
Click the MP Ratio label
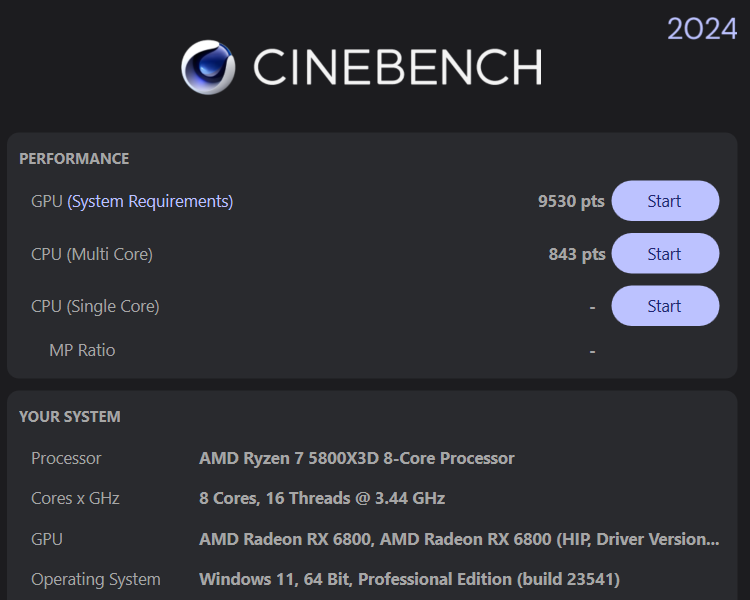[x=82, y=350]
